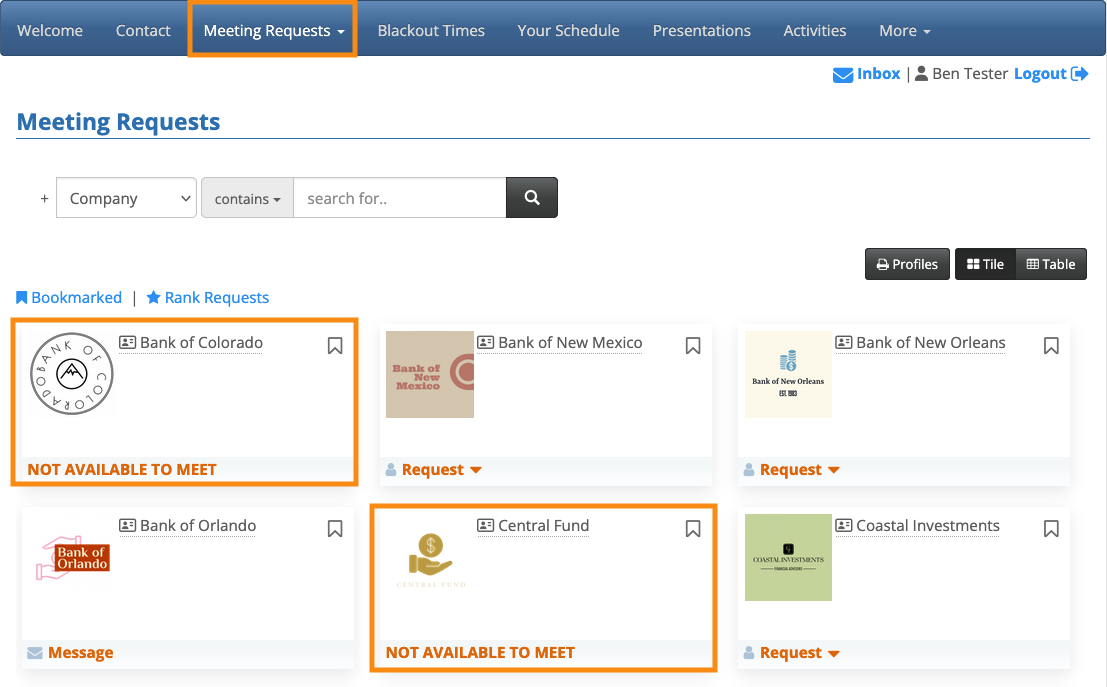This screenshot has height=687, width=1107.
Task: Click the Central Fund profile card icon
Action: 486,526
